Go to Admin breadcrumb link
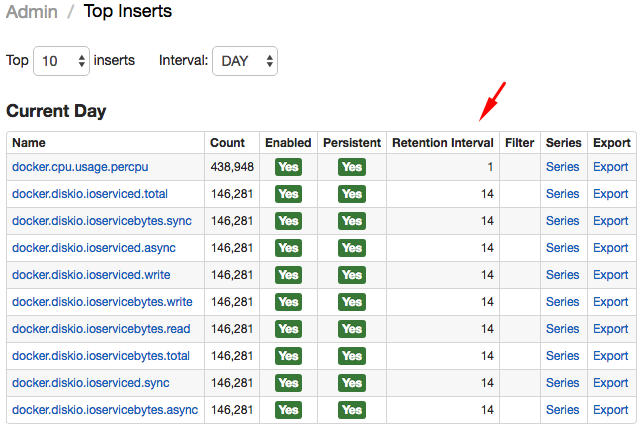 click(32, 11)
